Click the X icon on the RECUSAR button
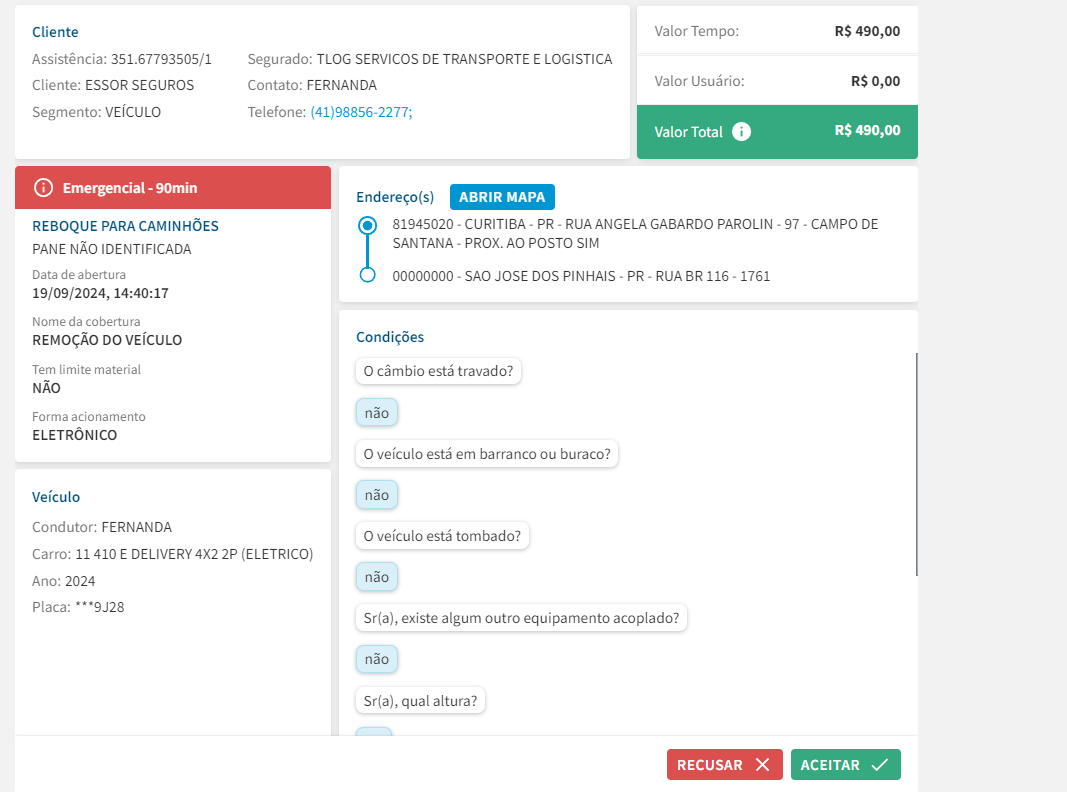Image resolution: width=1067 pixels, height=792 pixels. pos(762,765)
